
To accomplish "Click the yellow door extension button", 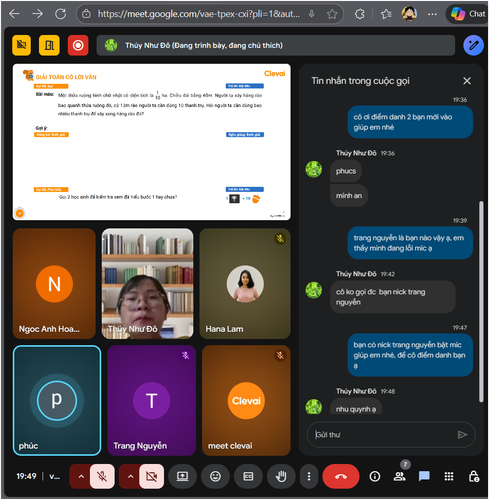I will tap(49, 45).
